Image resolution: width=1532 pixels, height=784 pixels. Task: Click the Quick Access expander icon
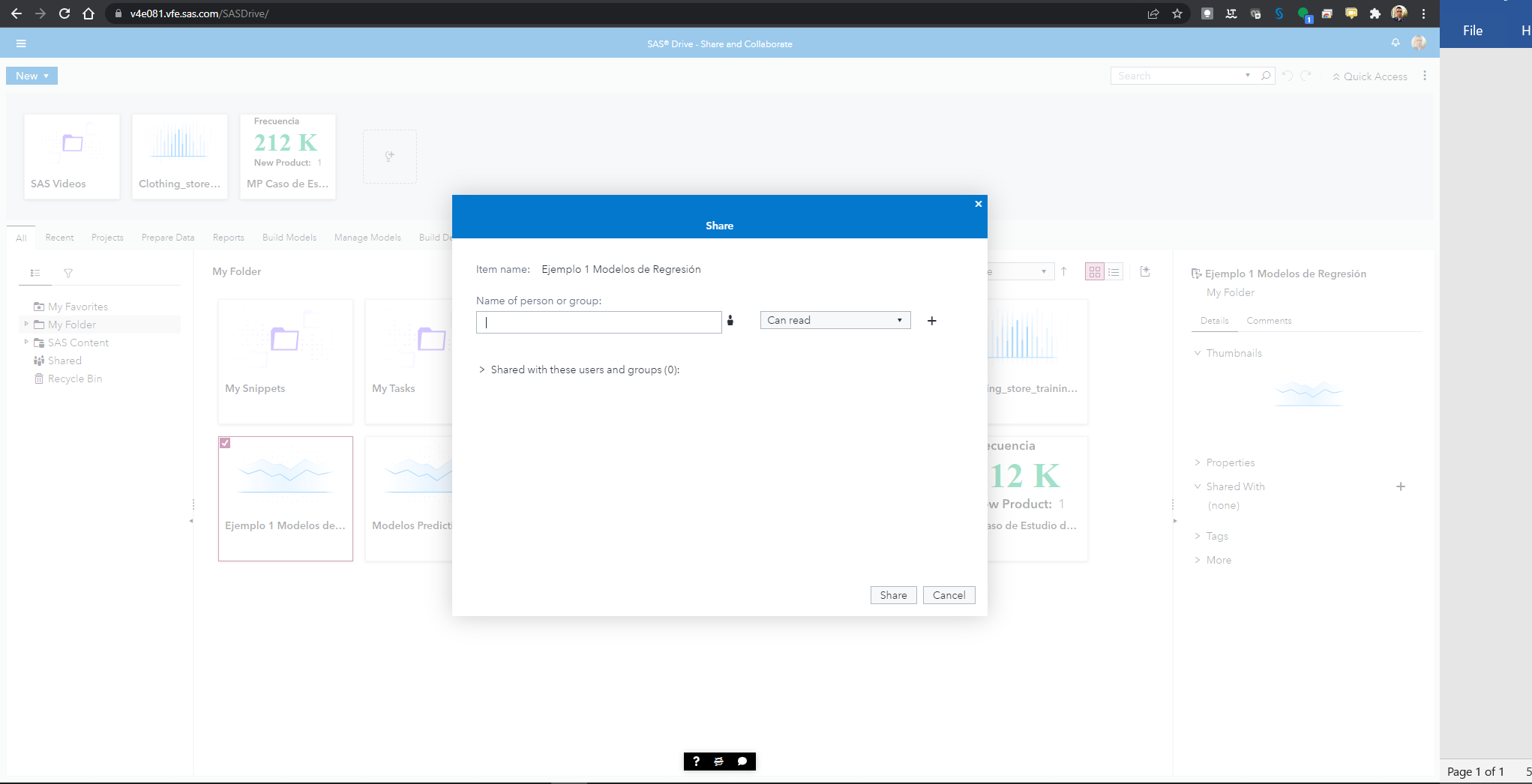1337,76
